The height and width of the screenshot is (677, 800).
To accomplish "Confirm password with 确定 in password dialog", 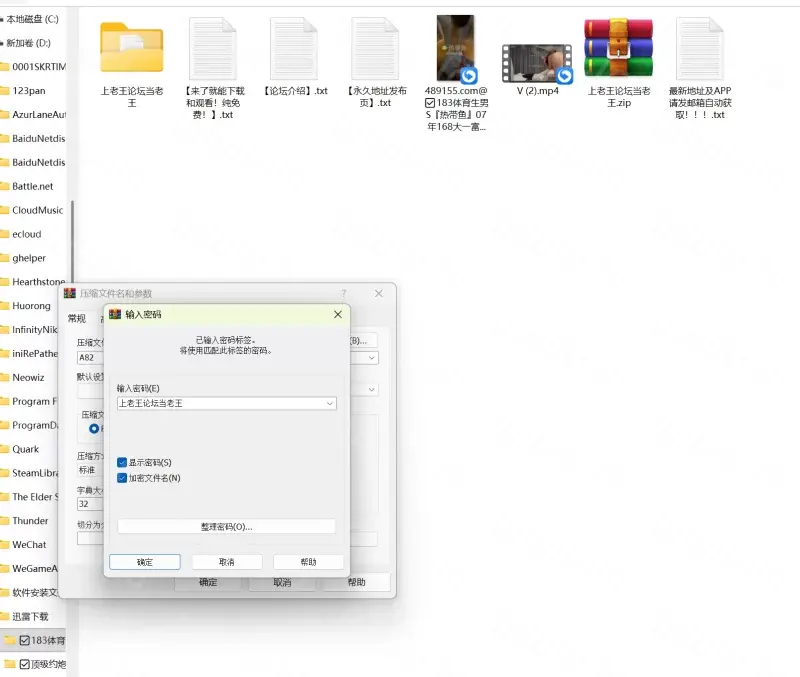I will click(145, 562).
